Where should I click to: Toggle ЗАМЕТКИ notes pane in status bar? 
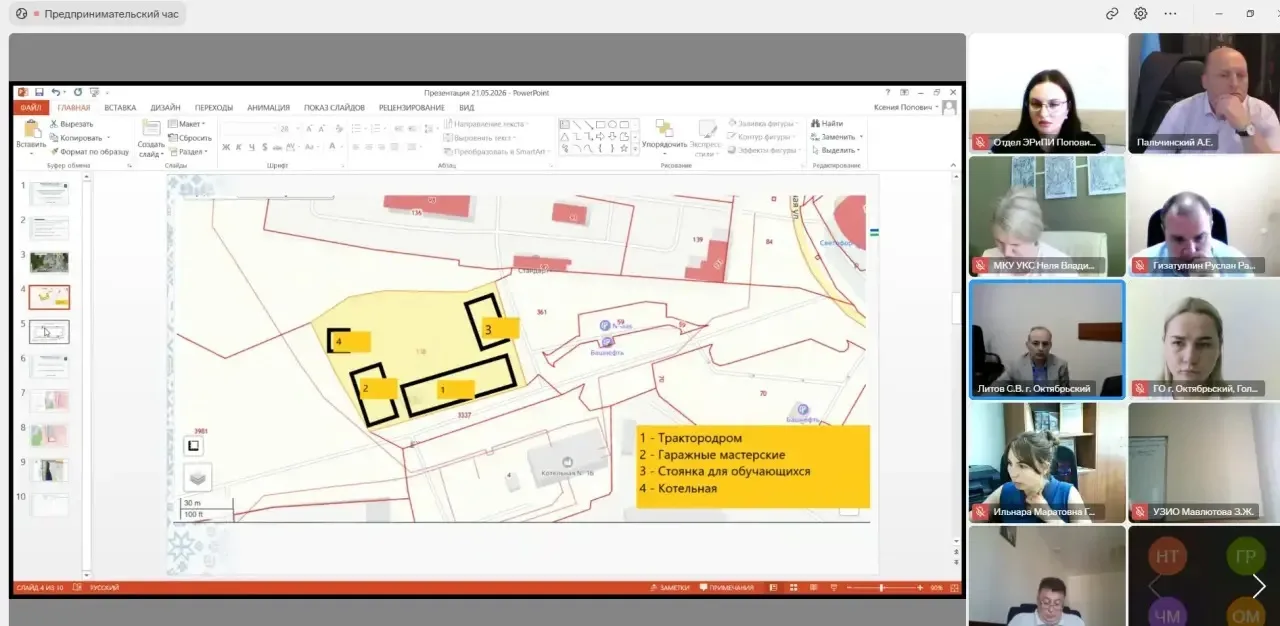669,587
